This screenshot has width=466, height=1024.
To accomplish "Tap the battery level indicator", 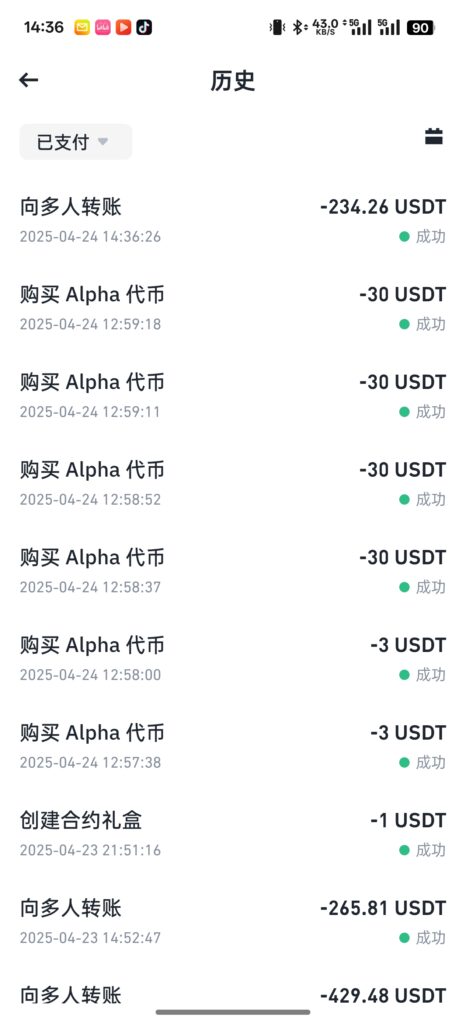I will [421, 27].
